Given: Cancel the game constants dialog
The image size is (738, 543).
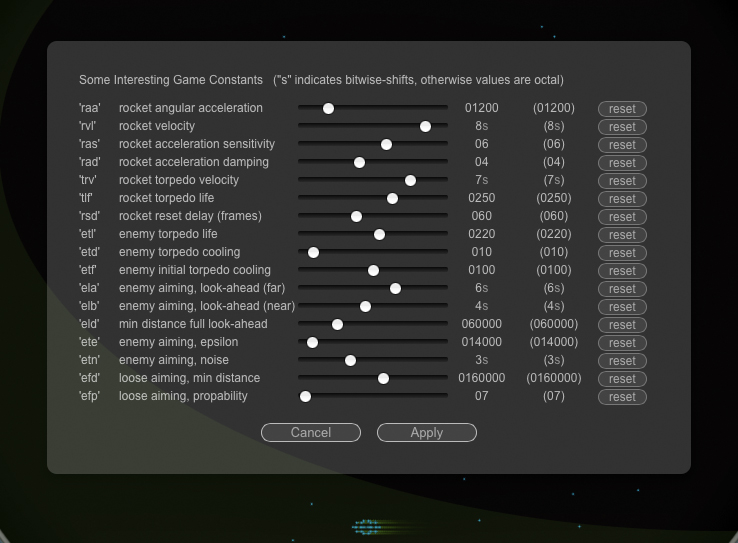Looking at the screenshot, I should [311, 432].
